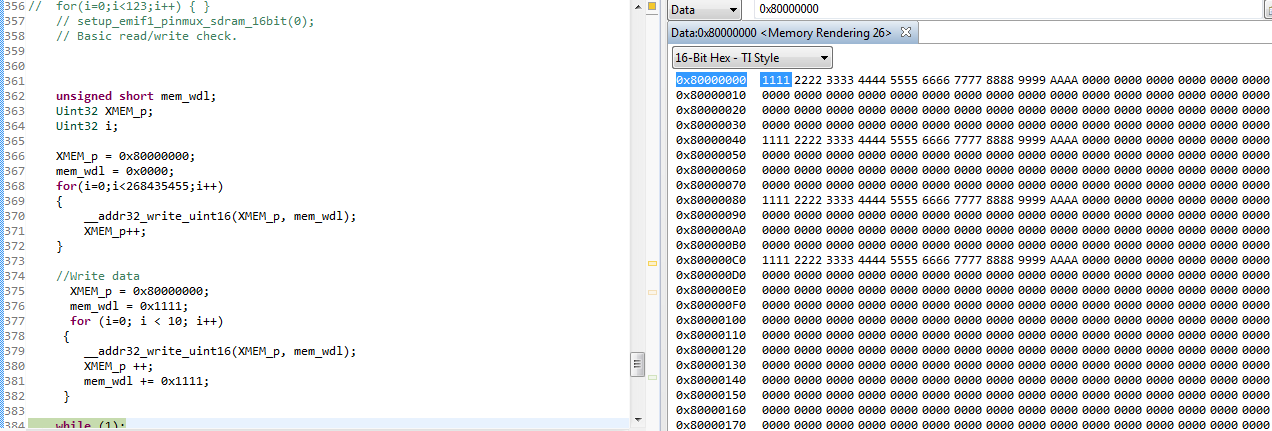This screenshot has width=1272, height=431.
Task: Click the 'XMEM_p ++;' line at 380
Action: click(119, 366)
